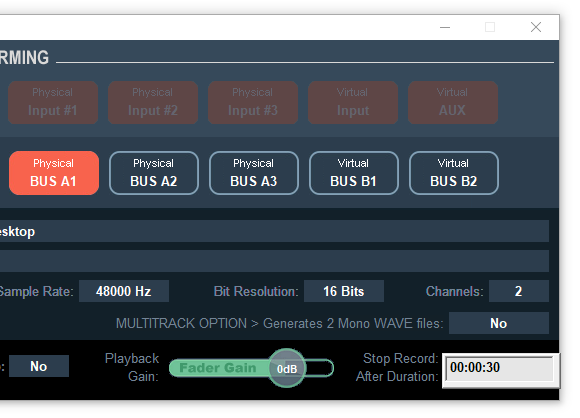
Task: Enable Virtual BUS B1 recording
Action: (x=354, y=173)
